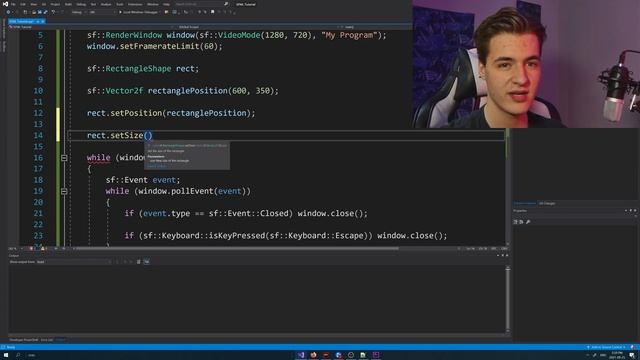Click Visual Studio icon in taskbar
Image resolution: width=640 pixels, height=360 pixels.
pyautogui.click(x=301, y=355)
